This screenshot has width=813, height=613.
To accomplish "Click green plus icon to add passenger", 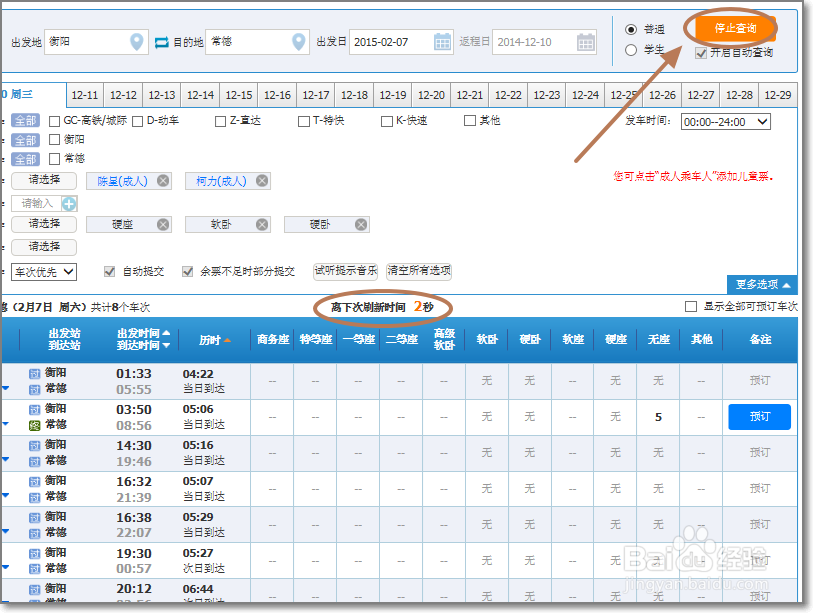I will point(70,203).
